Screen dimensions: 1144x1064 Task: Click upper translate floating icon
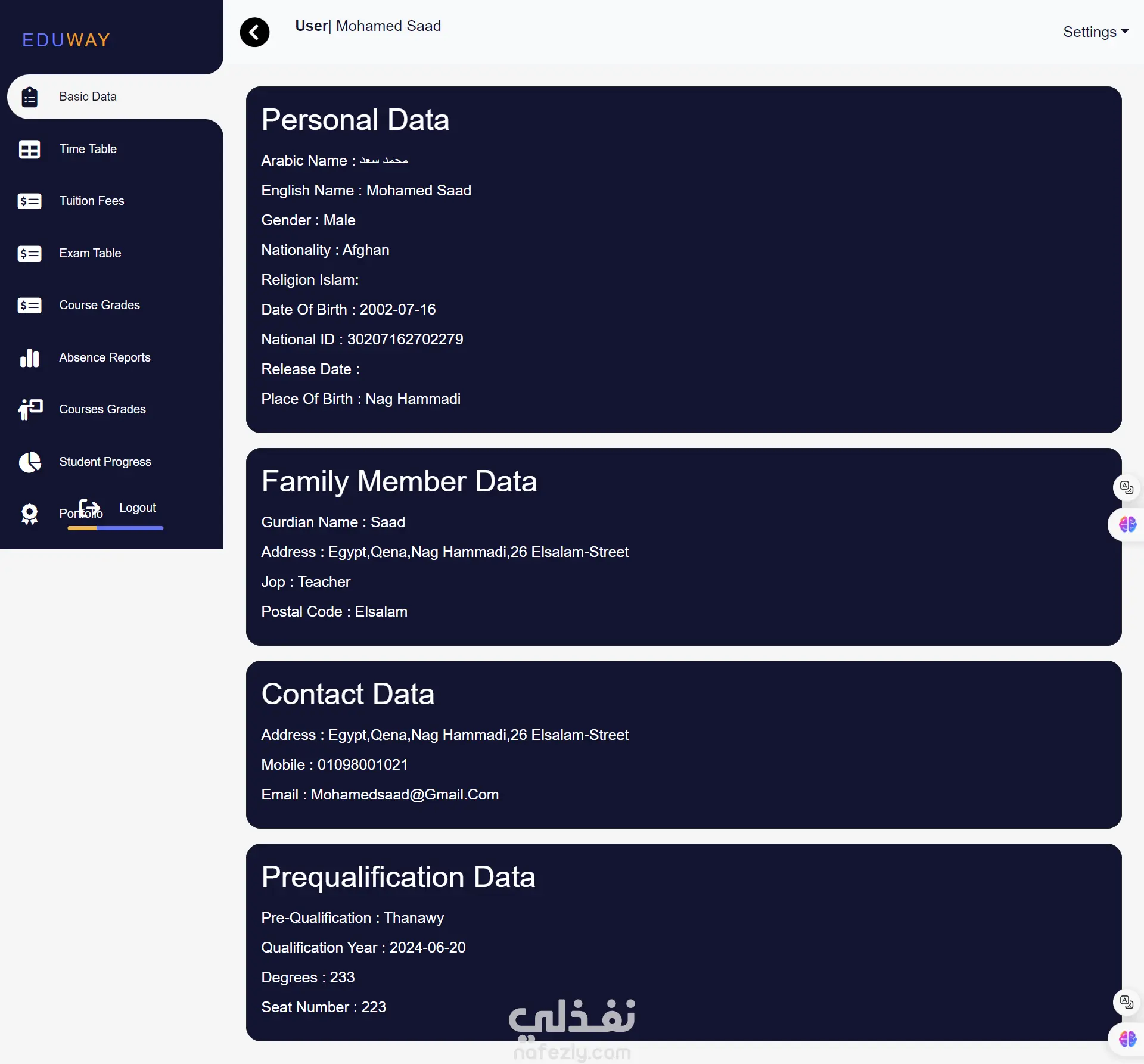point(1126,488)
